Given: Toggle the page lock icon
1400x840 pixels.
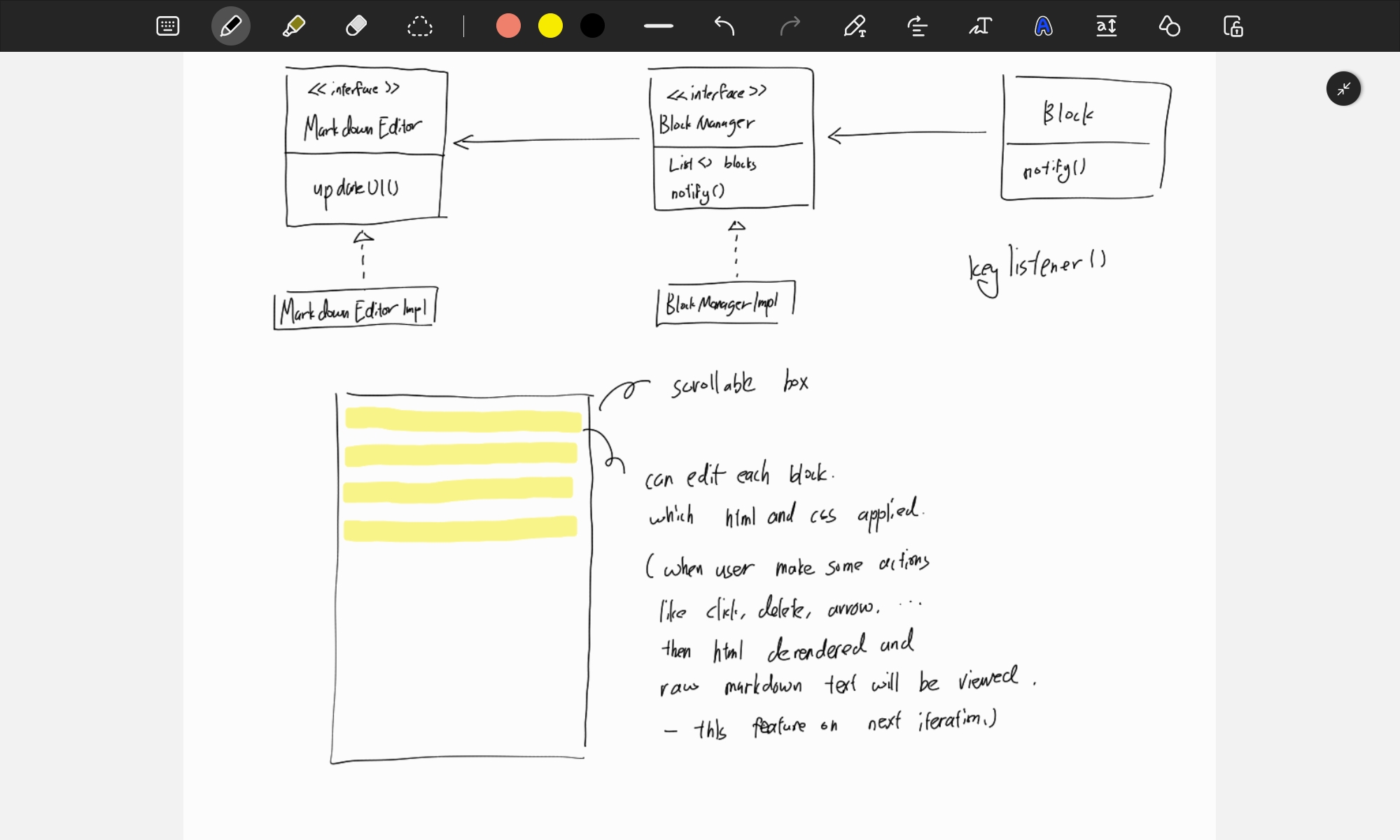Looking at the screenshot, I should (1233, 27).
